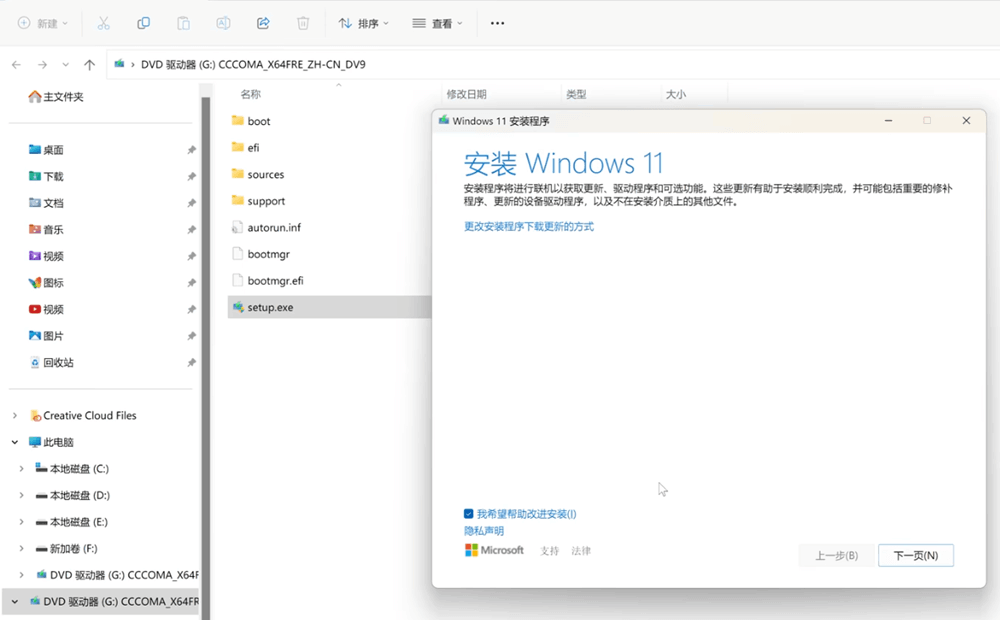Open the sources folder icon
This screenshot has height=620, width=1000.
coord(237,174)
